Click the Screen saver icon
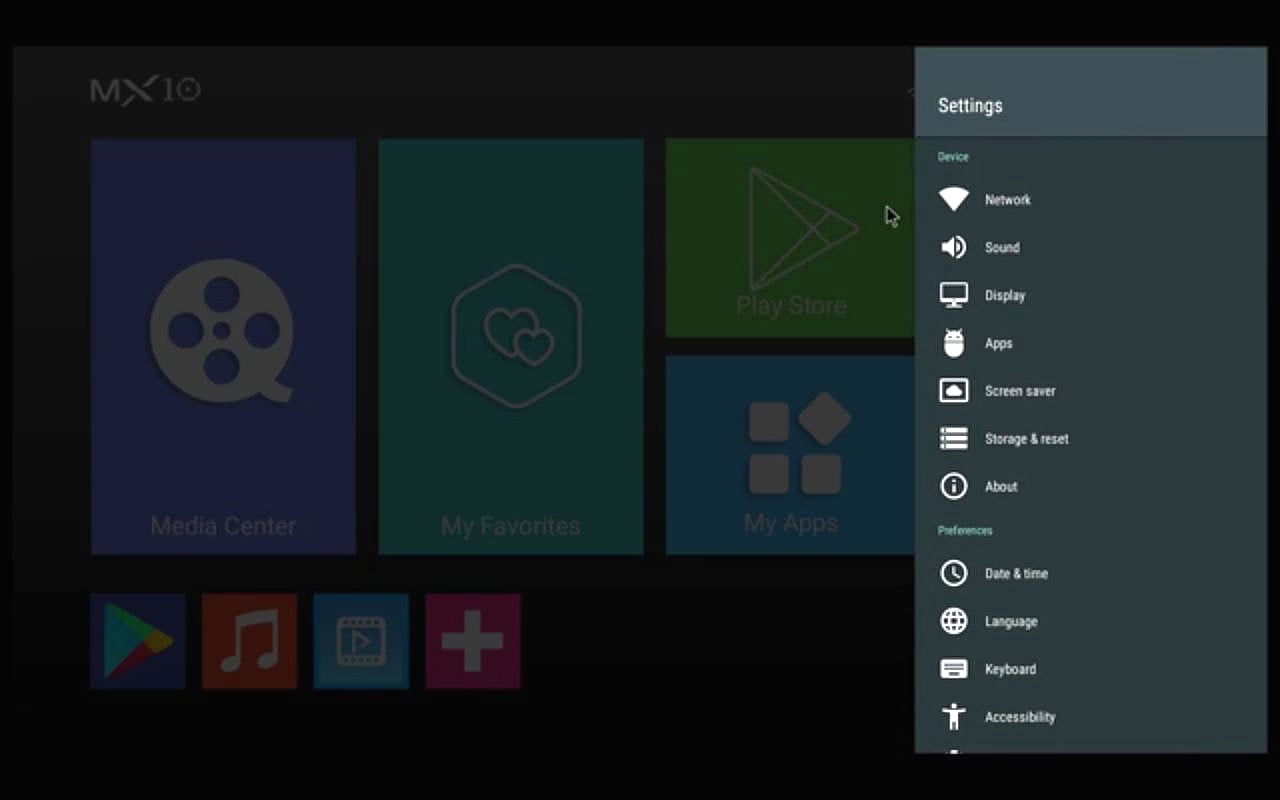This screenshot has height=800, width=1280. pos(954,391)
